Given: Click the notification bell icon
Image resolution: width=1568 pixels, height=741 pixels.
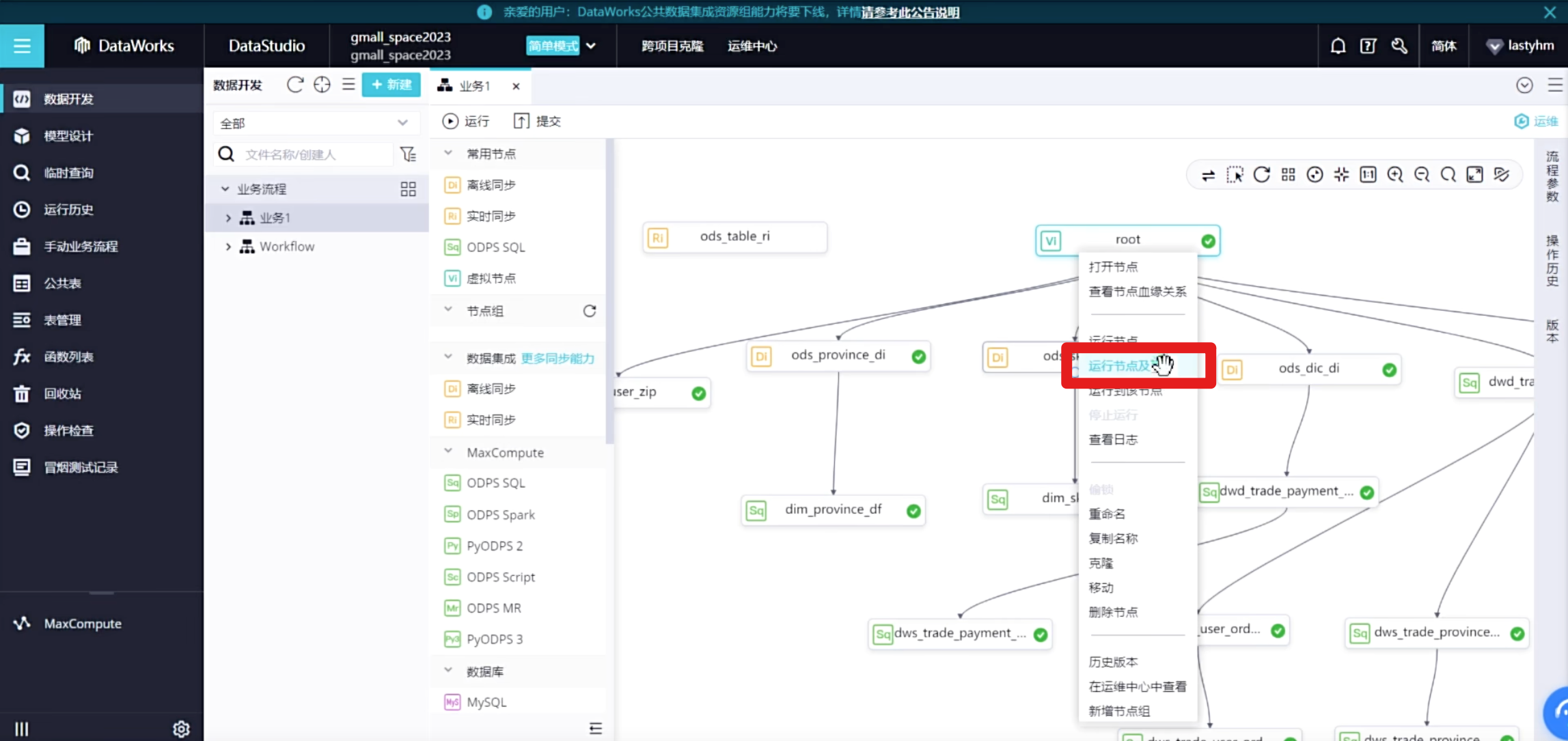Looking at the screenshot, I should (x=1338, y=46).
